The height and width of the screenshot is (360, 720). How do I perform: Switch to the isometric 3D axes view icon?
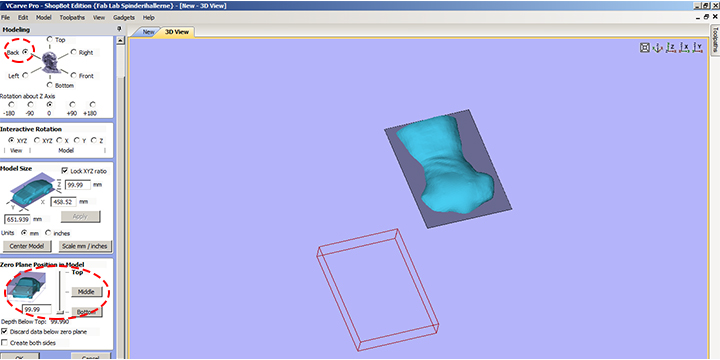(658, 47)
